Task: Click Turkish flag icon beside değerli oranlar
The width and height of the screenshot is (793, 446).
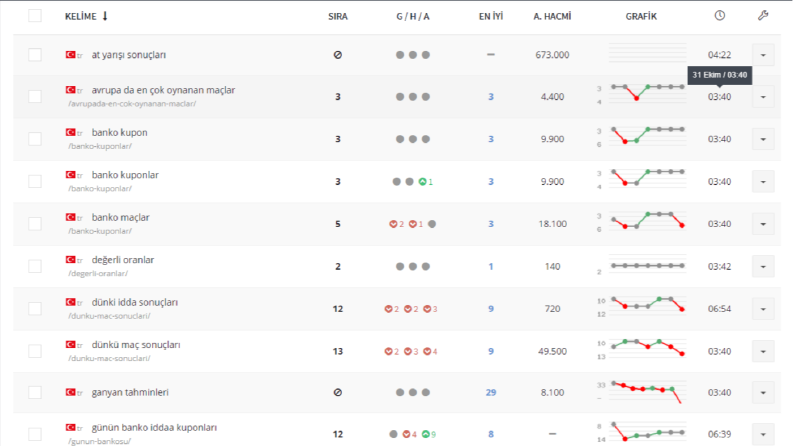Action: 70,260
